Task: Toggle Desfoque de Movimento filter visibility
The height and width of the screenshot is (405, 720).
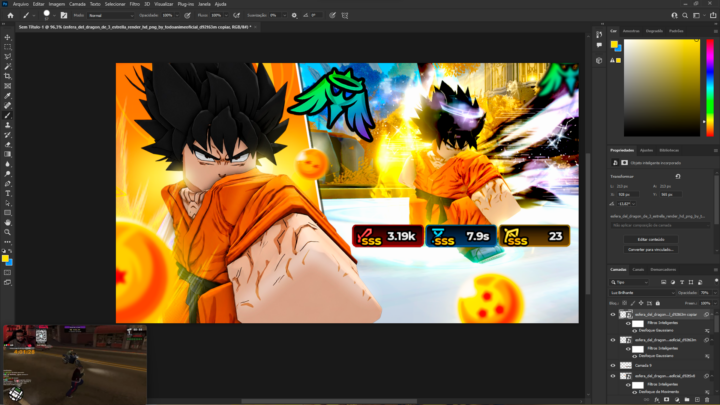Action: [x=635, y=392]
